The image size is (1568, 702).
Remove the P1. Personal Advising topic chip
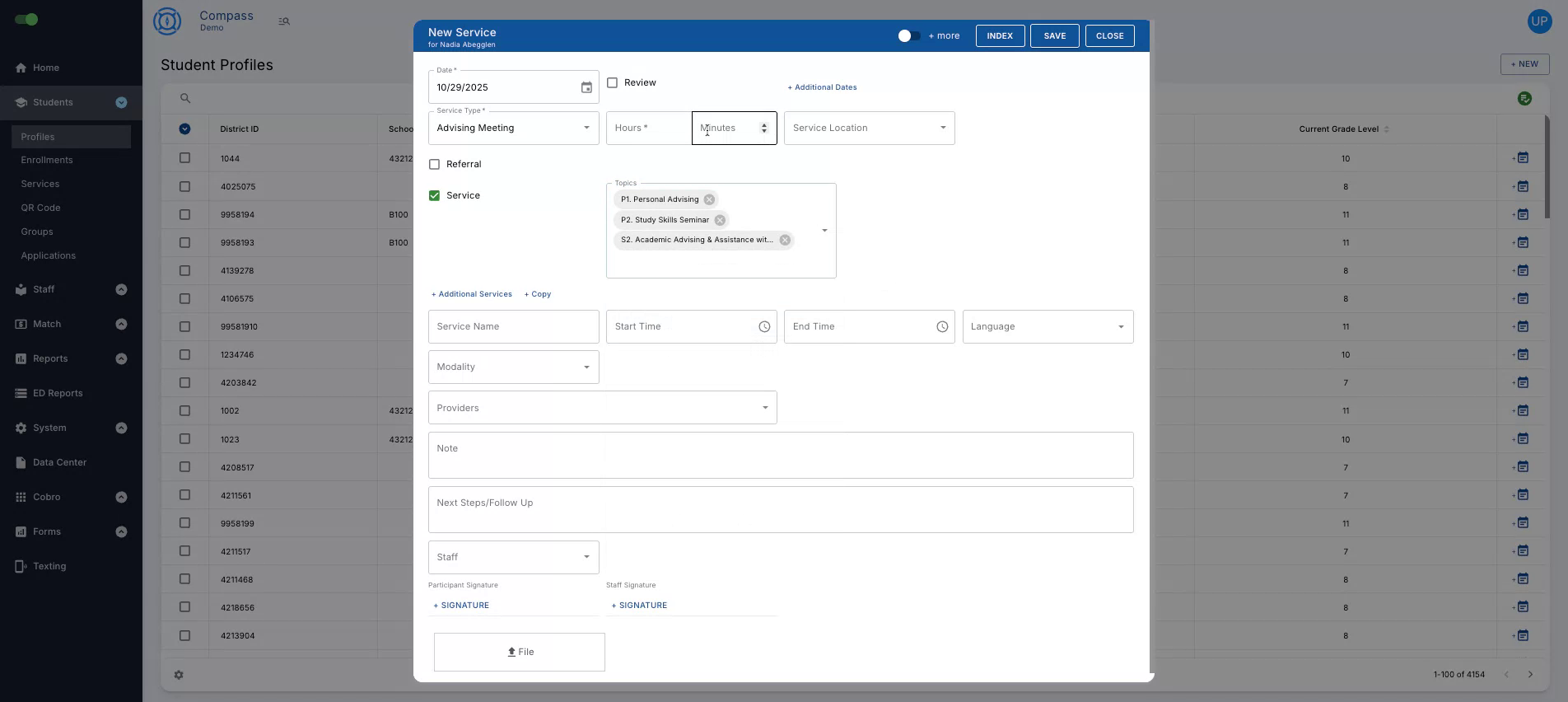click(x=709, y=199)
